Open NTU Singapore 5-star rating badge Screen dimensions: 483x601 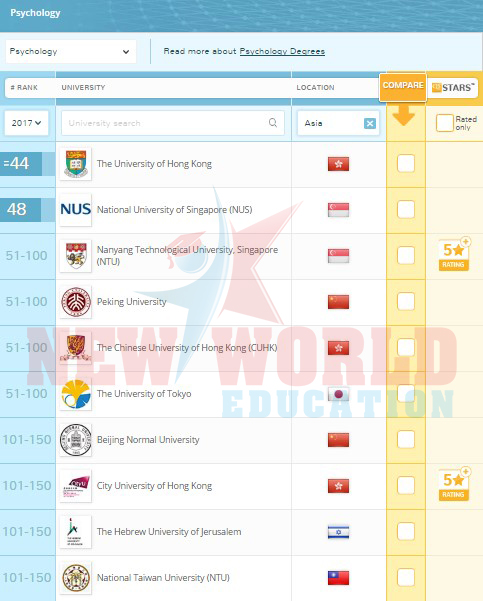tap(454, 254)
